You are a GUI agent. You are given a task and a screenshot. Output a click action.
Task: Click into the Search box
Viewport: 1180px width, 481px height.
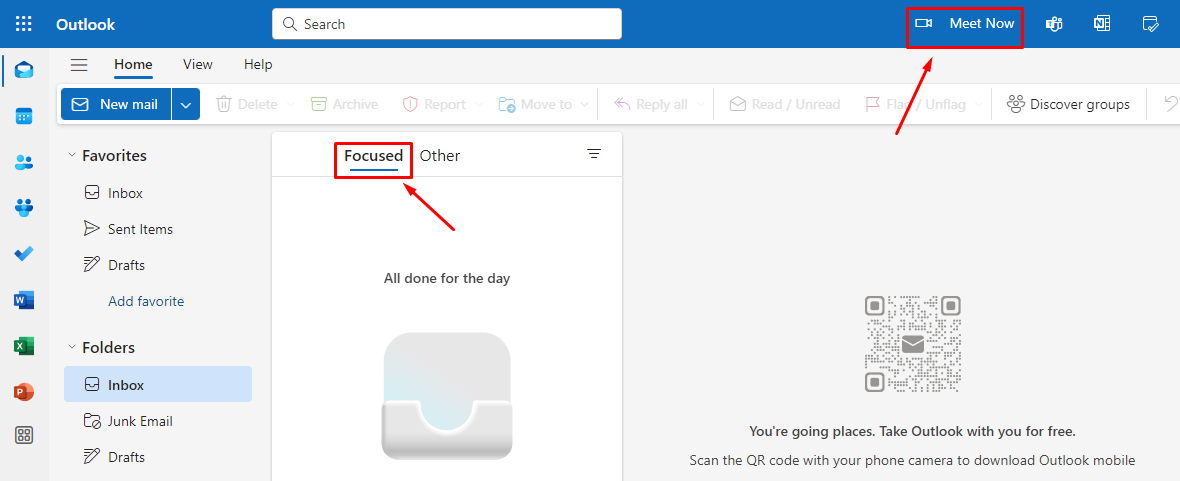click(447, 24)
